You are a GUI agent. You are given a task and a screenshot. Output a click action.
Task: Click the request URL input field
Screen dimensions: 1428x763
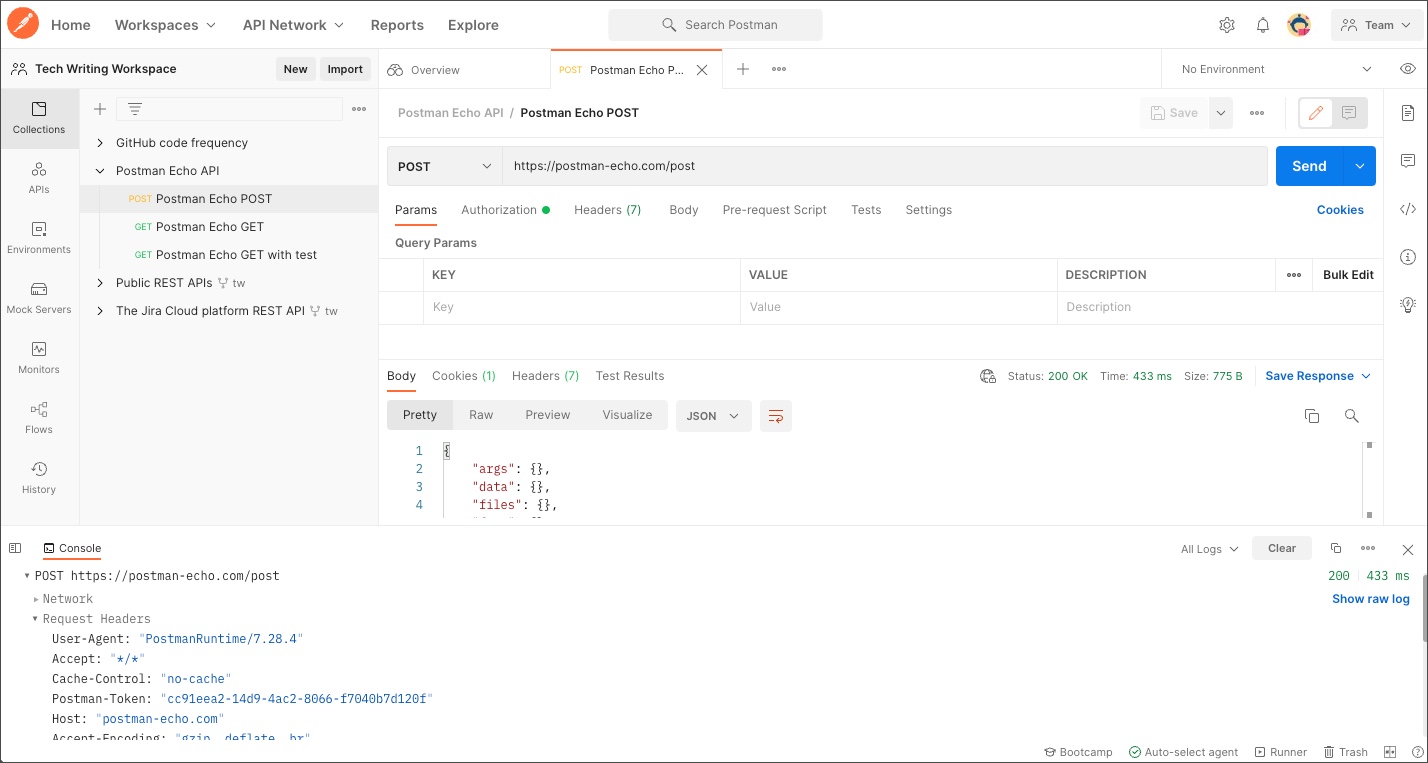[885, 166]
